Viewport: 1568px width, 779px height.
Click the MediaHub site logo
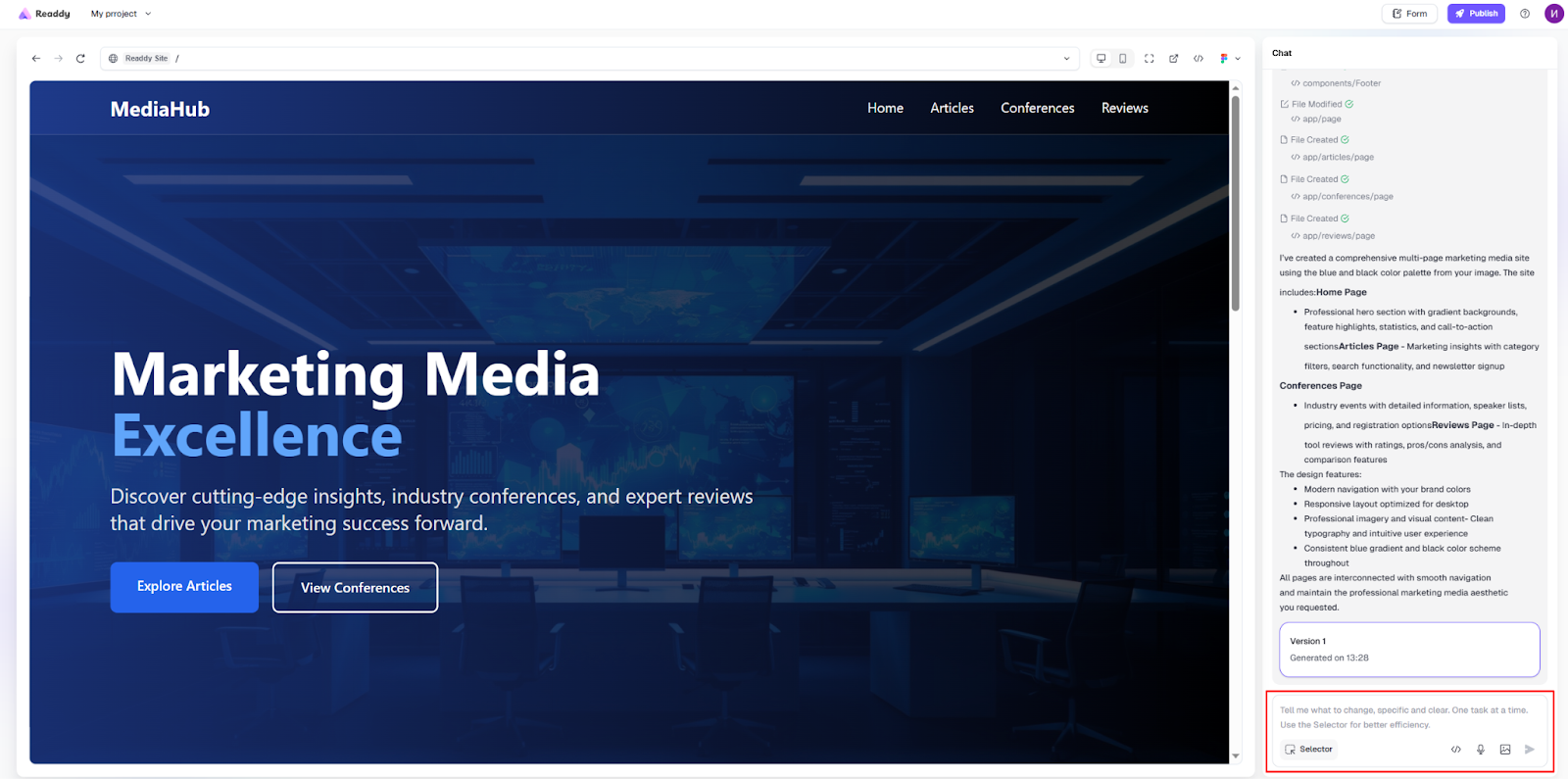click(x=160, y=110)
